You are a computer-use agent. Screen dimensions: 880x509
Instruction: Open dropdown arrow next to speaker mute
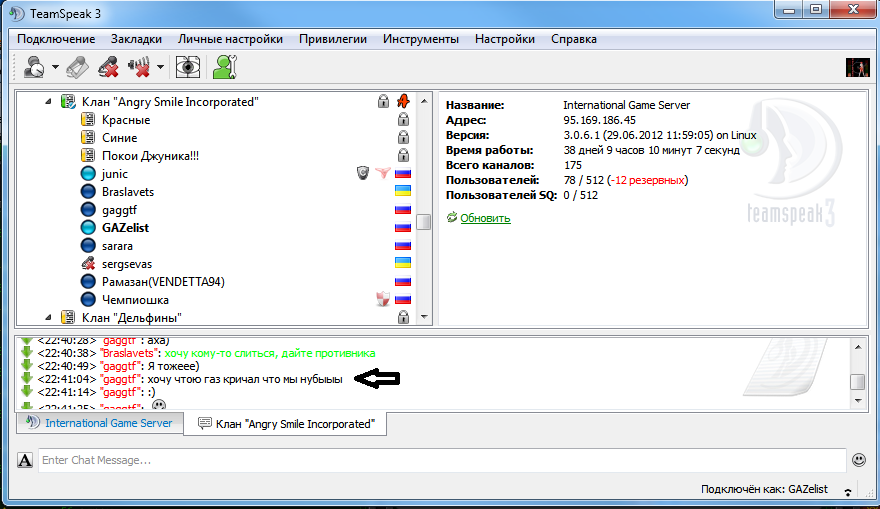pos(160,67)
